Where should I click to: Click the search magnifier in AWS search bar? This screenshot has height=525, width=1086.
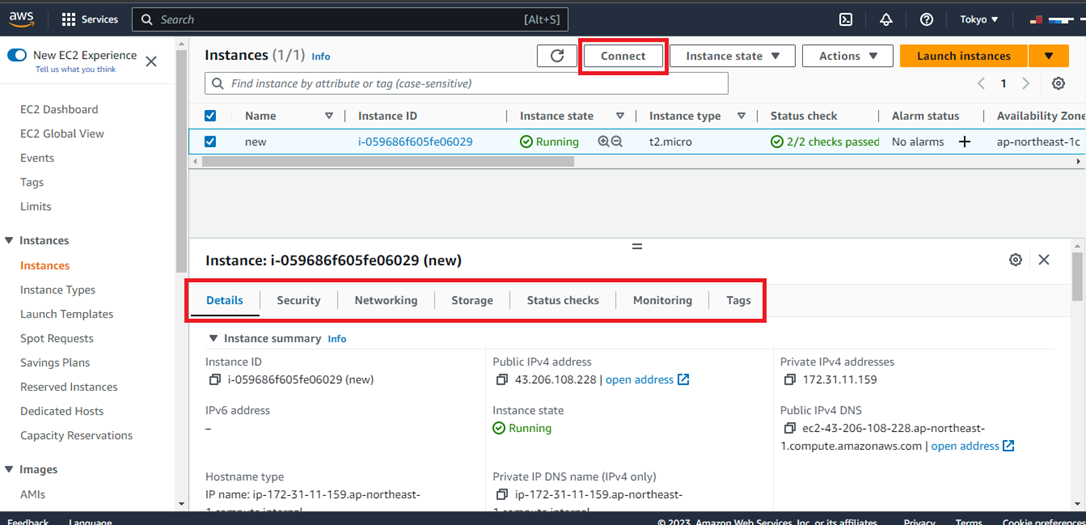coord(147,19)
